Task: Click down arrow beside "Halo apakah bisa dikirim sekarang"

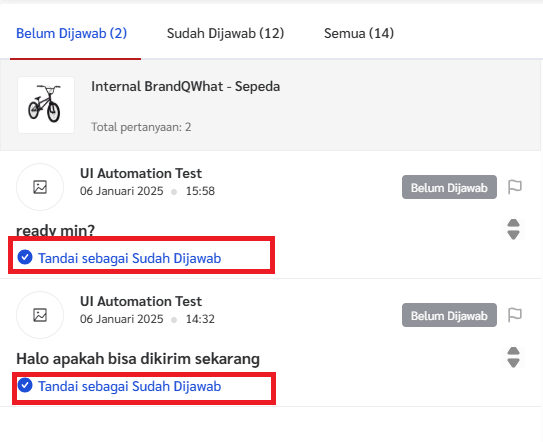Action: click(513, 363)
